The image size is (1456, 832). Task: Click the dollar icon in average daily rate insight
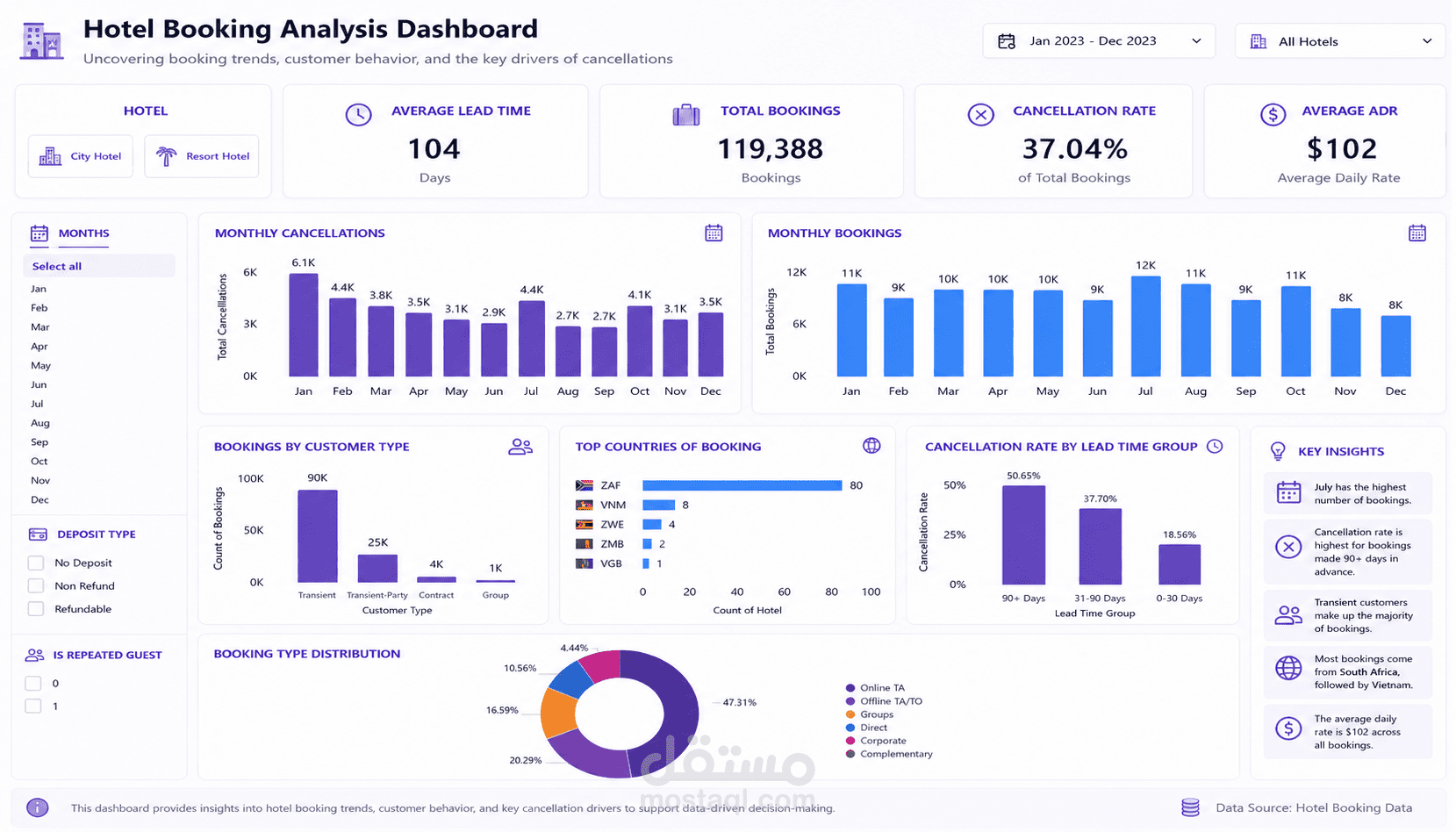coord(1288,728)
